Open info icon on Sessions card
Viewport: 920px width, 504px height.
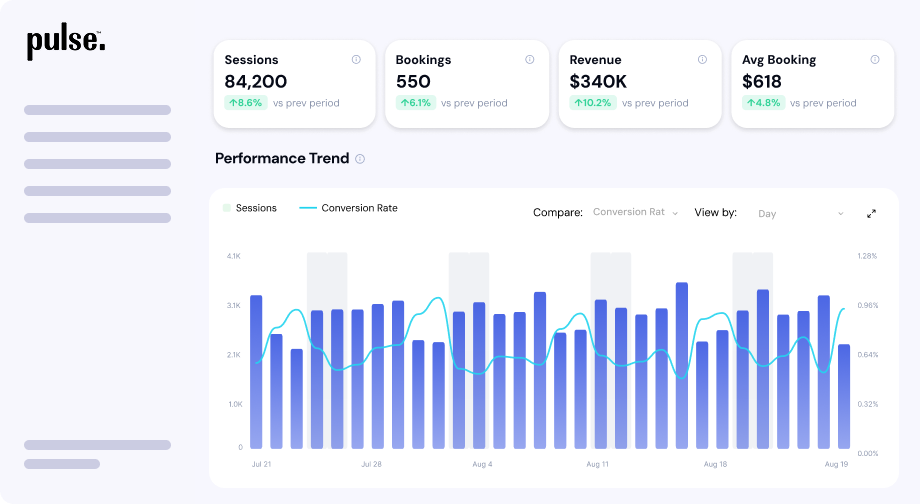[356, 59]
